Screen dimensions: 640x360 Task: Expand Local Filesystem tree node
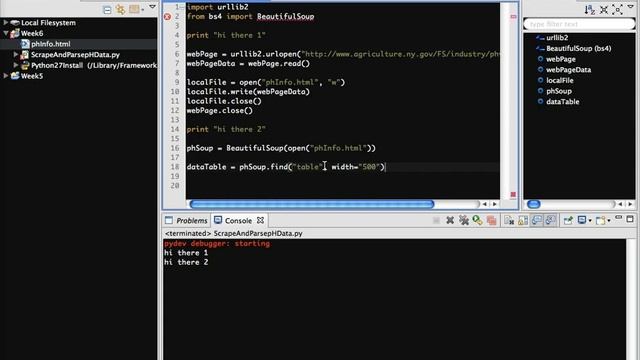[6, 22]
